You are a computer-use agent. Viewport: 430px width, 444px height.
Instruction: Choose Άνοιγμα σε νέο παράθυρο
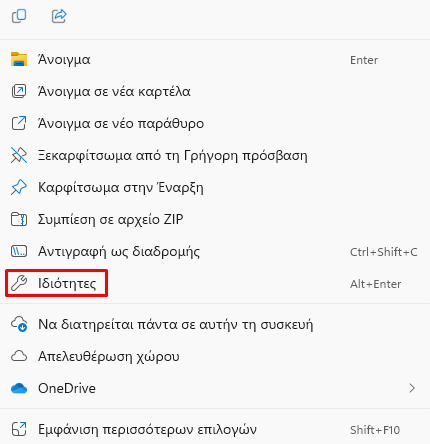click(215, 123)
